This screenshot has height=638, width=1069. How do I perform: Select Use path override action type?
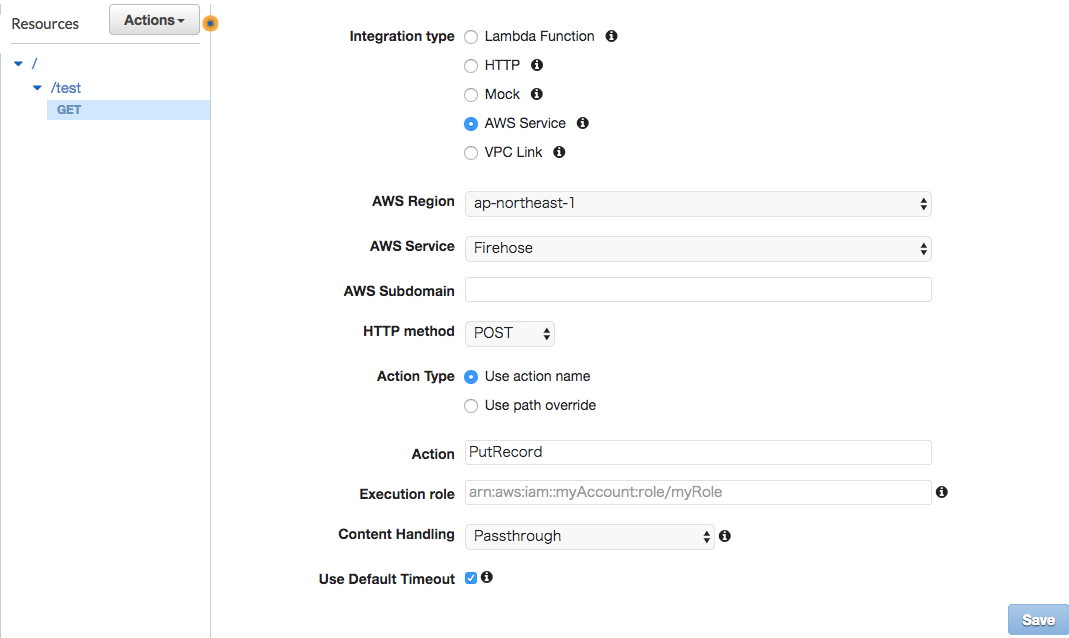tap(470, 406)
